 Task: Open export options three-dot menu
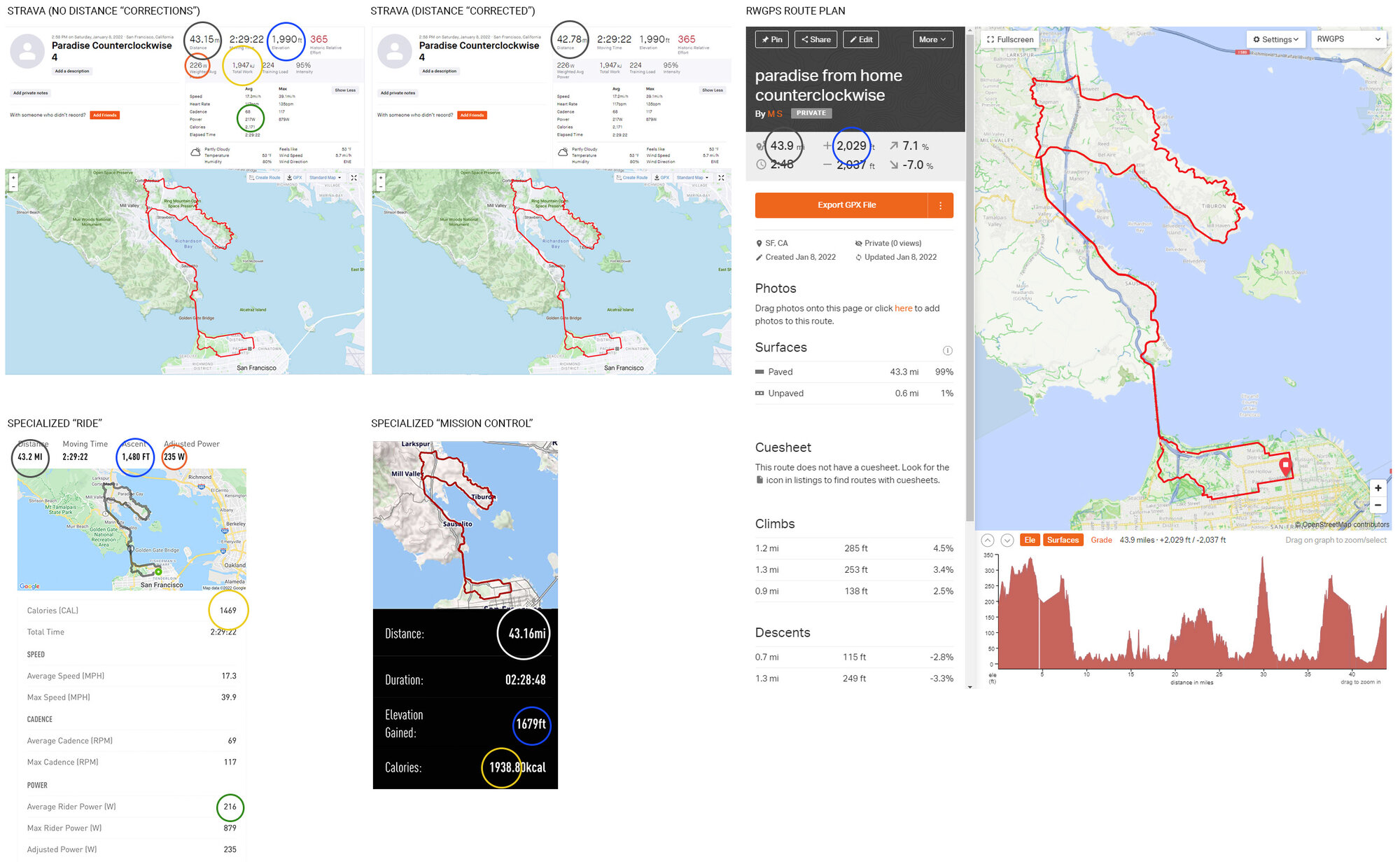tap(940, 205)
